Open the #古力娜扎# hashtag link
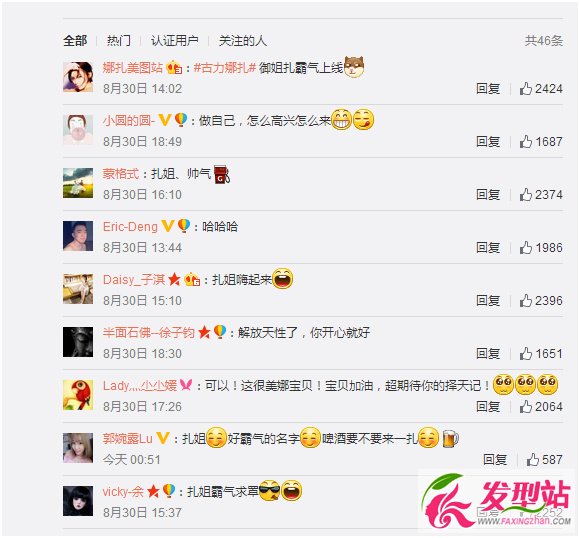580x538 pixels. 225,68
